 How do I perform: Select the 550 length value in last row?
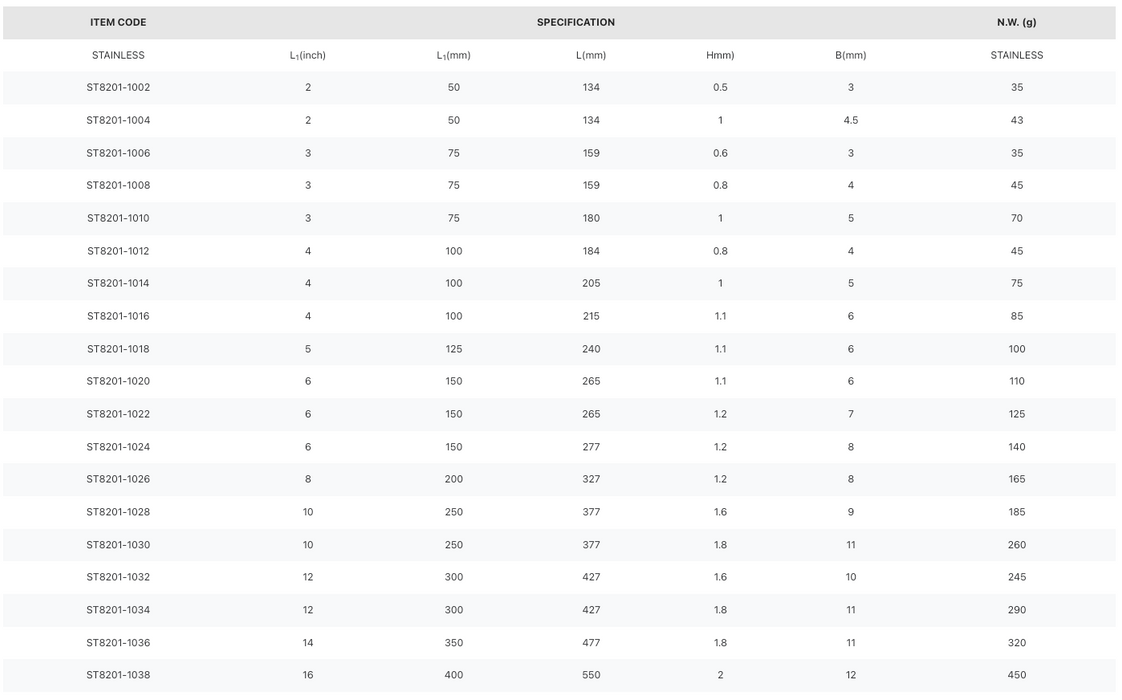[x=591, y=675]
